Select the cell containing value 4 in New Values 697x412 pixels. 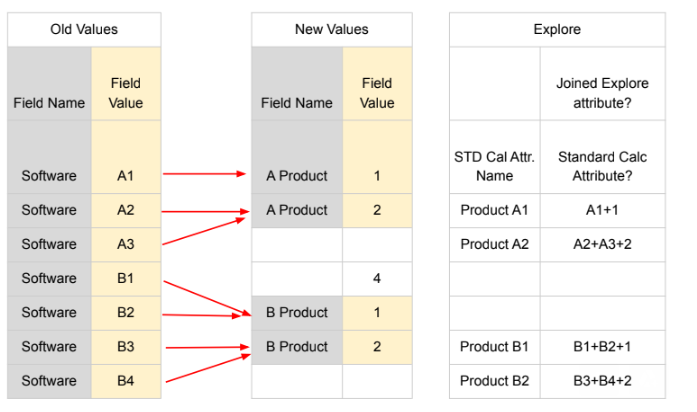click(x=376, y=278)
